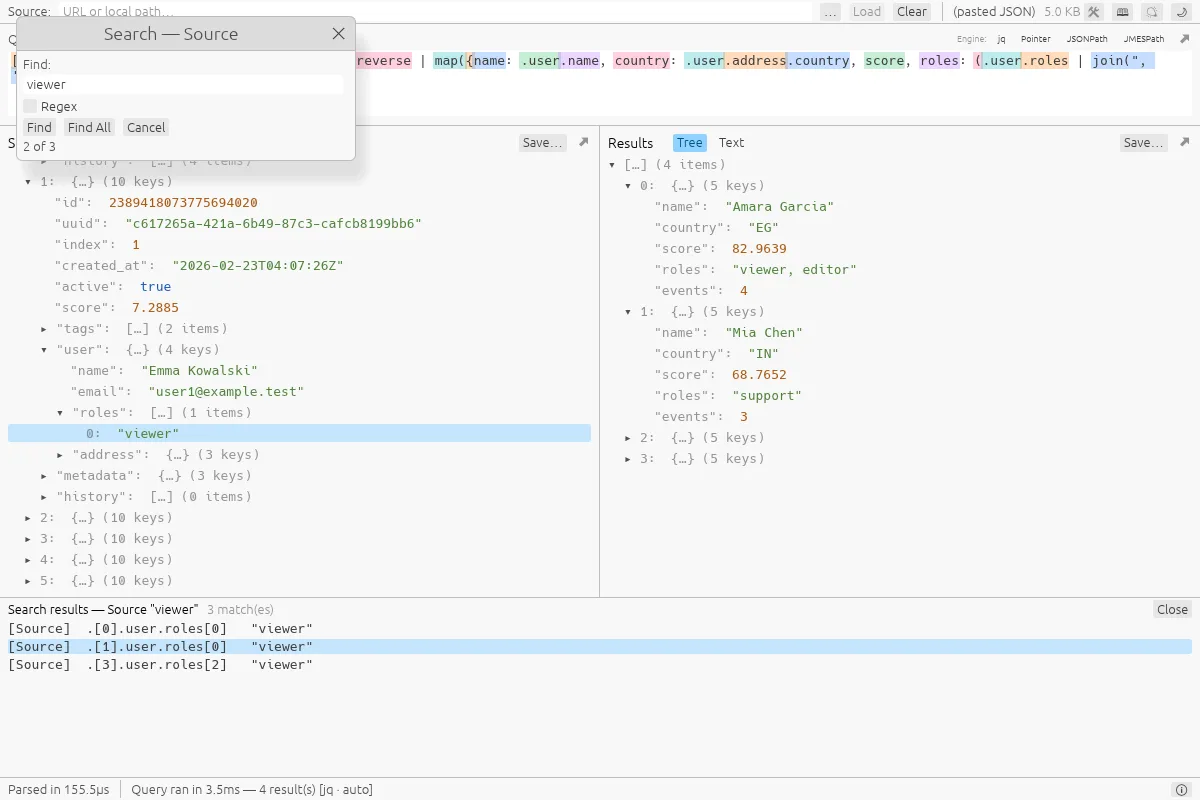Image resolution: width=1200 pixels, height=800 pixels.
Task: Focus the Find text field containing "viewer"
Action: pos(183,85)
